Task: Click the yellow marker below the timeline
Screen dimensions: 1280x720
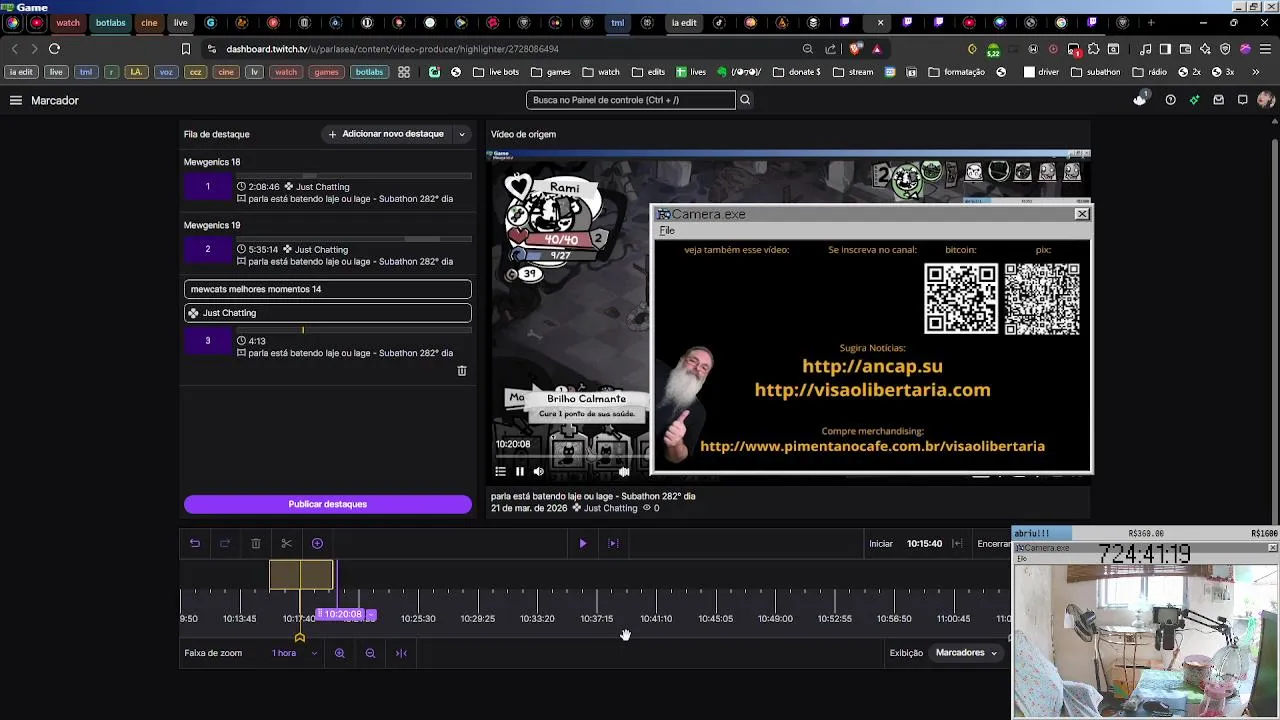Action: [300, 637]
